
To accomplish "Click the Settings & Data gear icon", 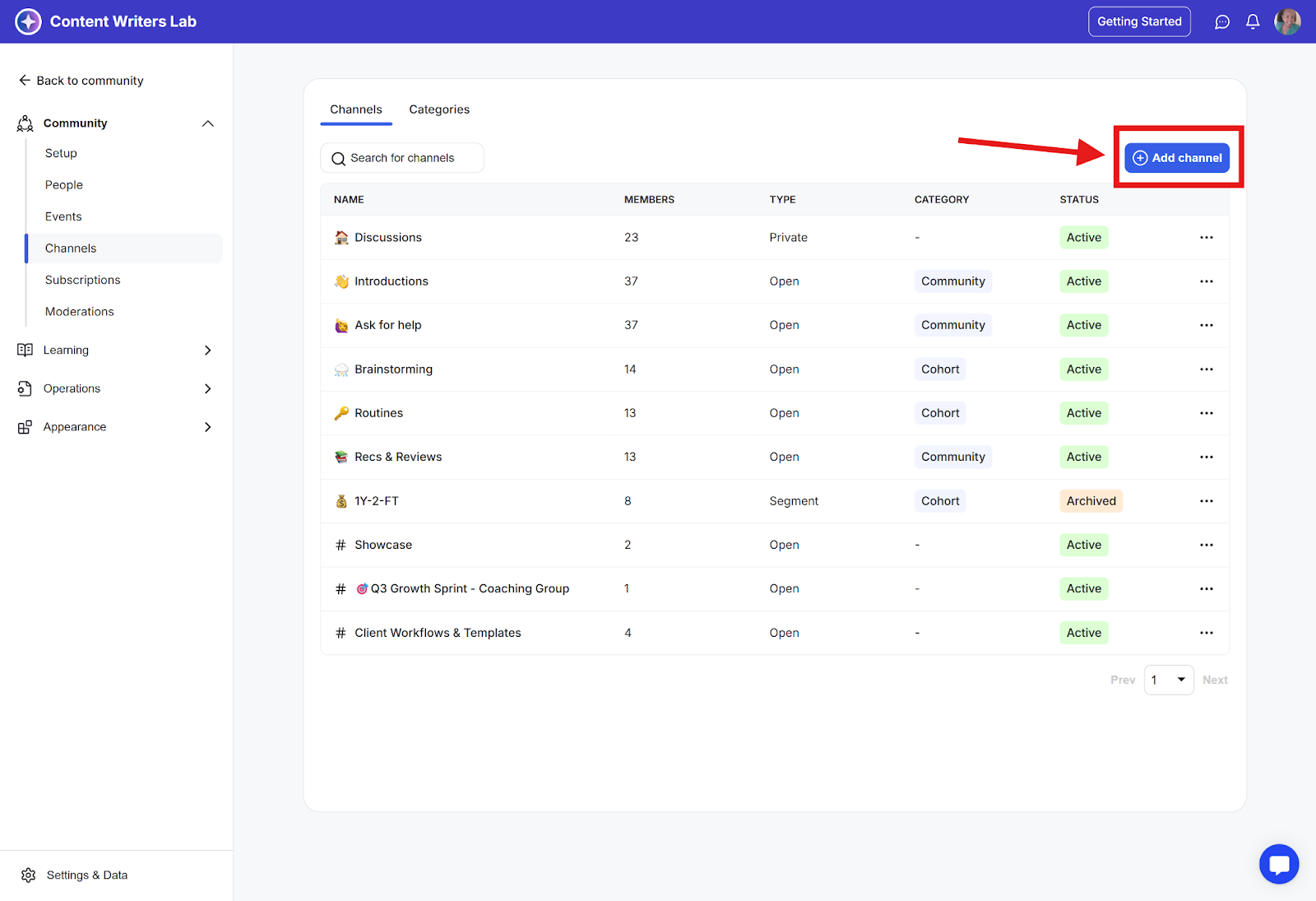I will click(29, 875).
